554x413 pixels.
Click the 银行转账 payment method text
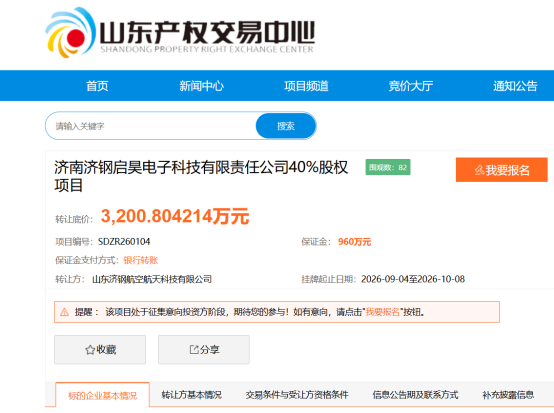pyautogui.click(x=141, y=260)
